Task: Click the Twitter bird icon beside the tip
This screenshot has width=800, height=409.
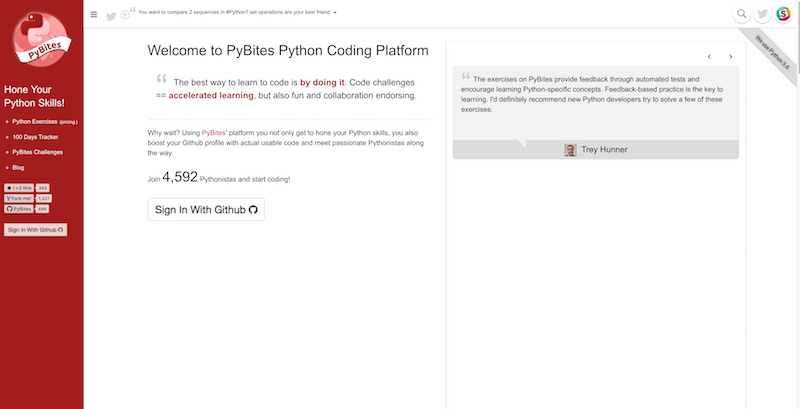Action: pyautogui.click(x=111, y=16)
